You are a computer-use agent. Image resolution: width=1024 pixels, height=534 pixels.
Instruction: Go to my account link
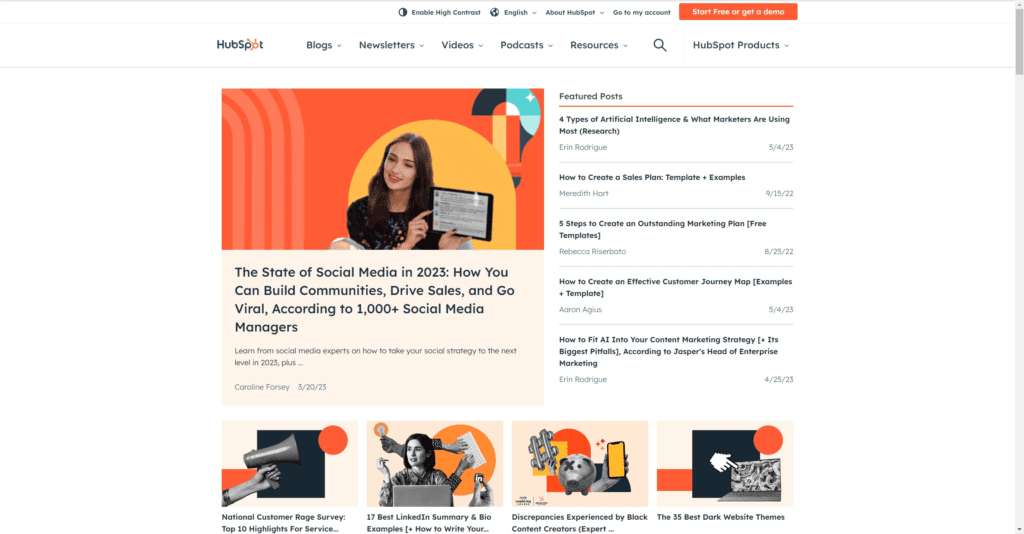(641, 12)
